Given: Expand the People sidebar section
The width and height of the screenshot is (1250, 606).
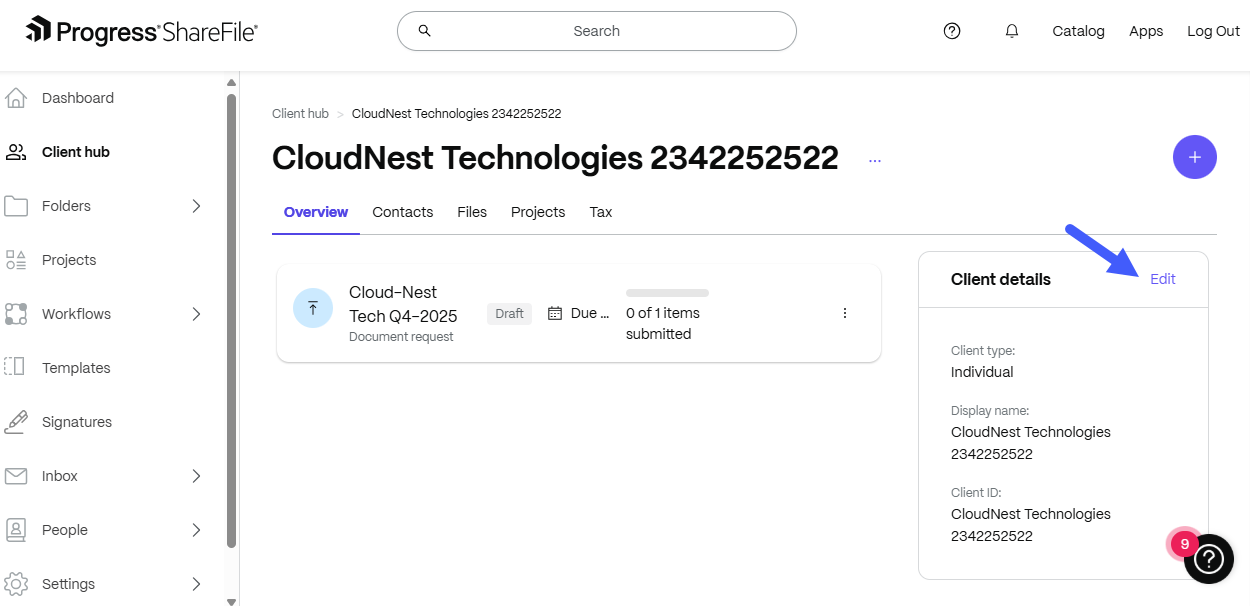Looking at the screenshot, I should [196, 530].
